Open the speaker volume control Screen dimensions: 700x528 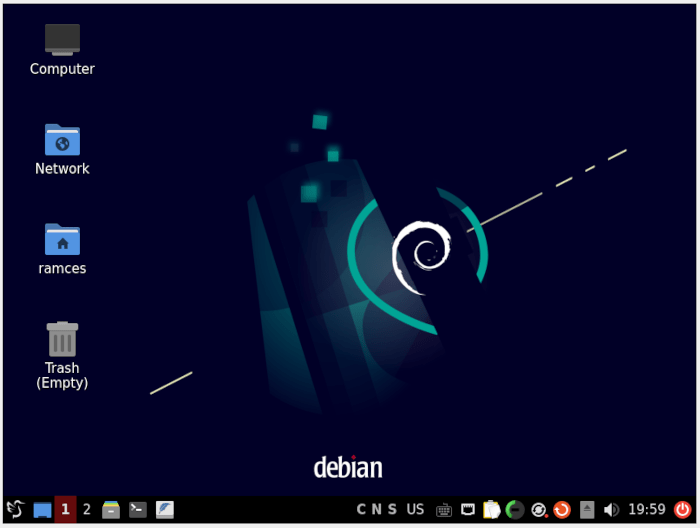[x=611, y=510]
